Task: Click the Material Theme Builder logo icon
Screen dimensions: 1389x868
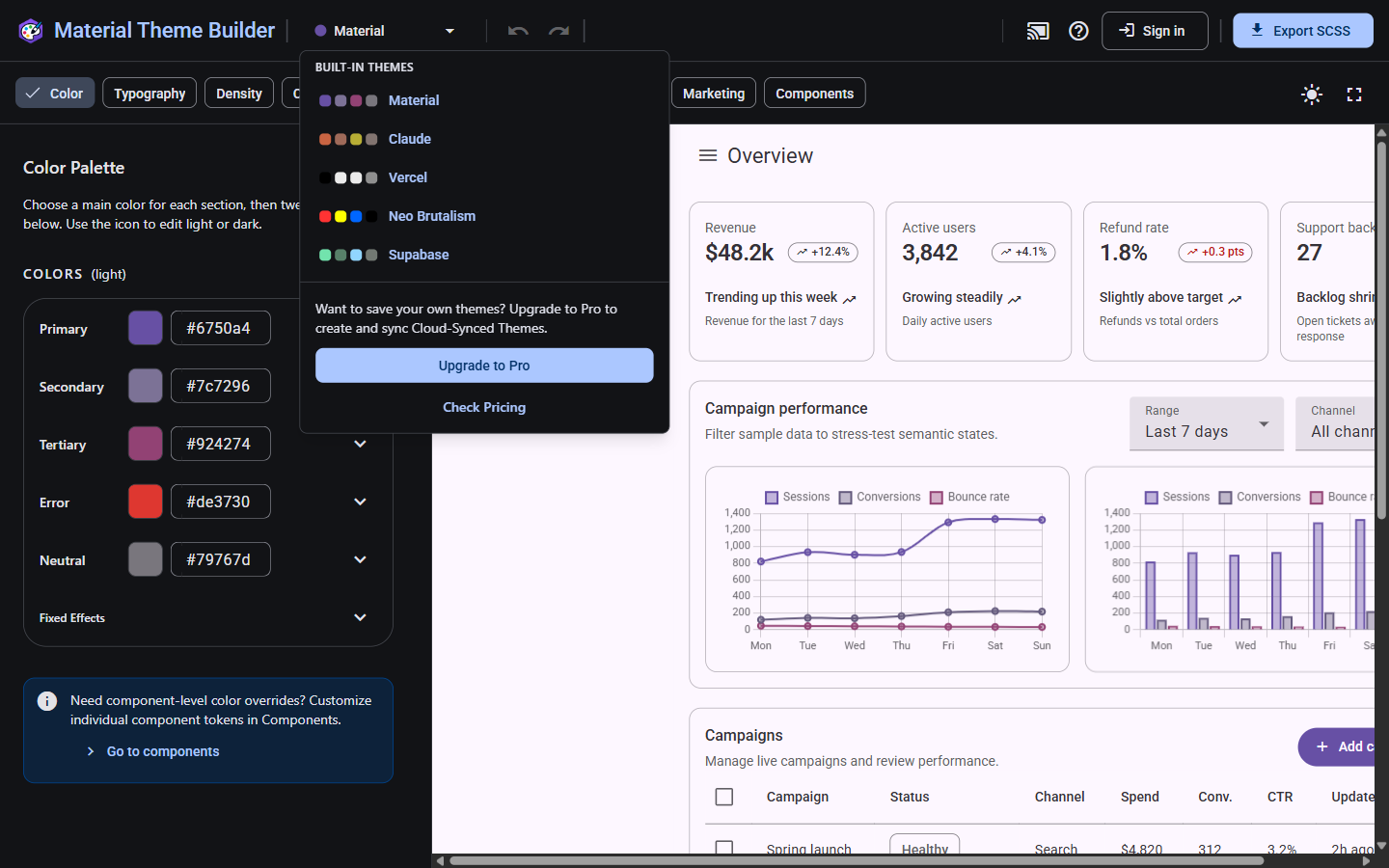Action: [x=31, y=31]
